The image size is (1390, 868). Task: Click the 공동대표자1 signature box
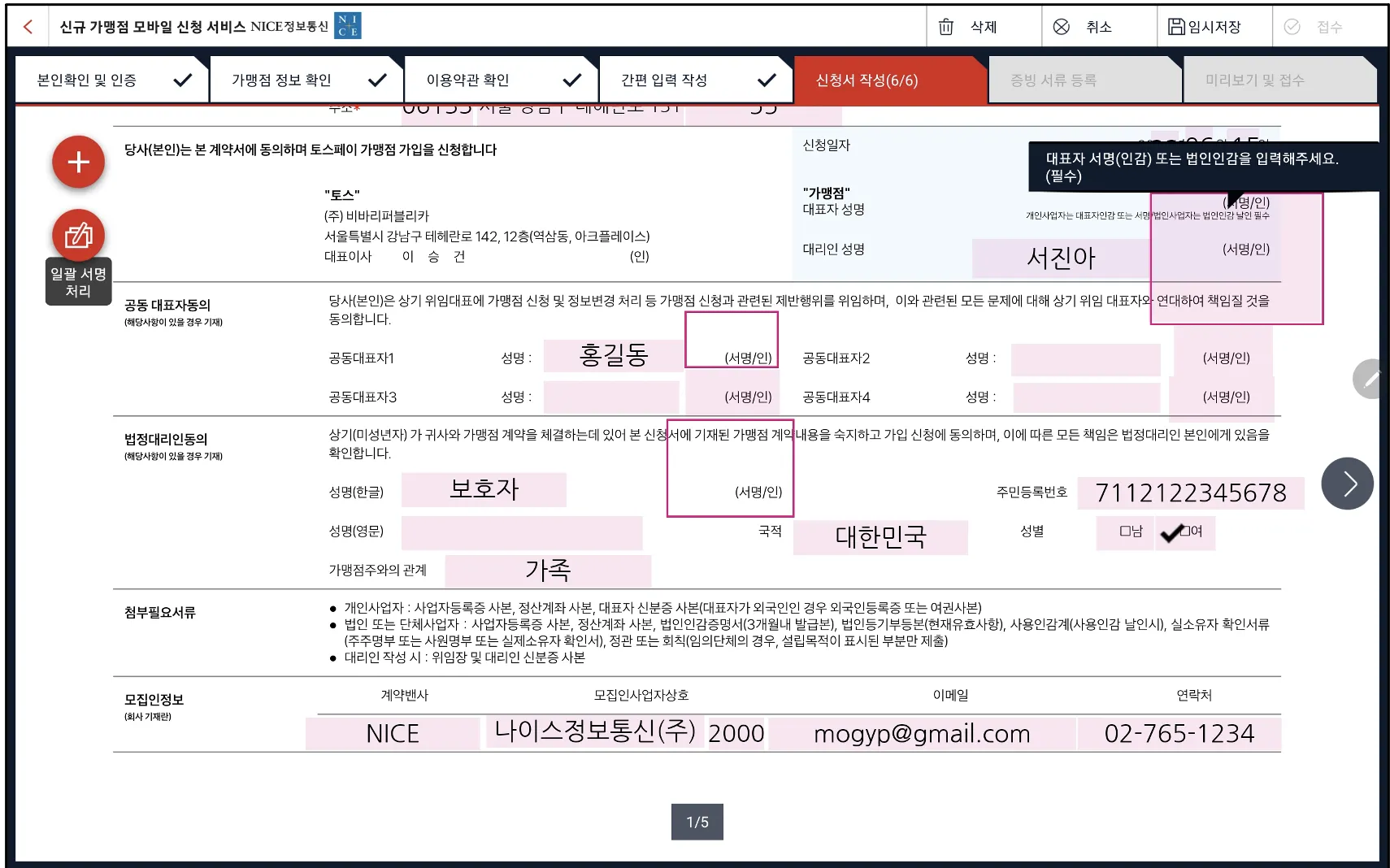(732, 340)
